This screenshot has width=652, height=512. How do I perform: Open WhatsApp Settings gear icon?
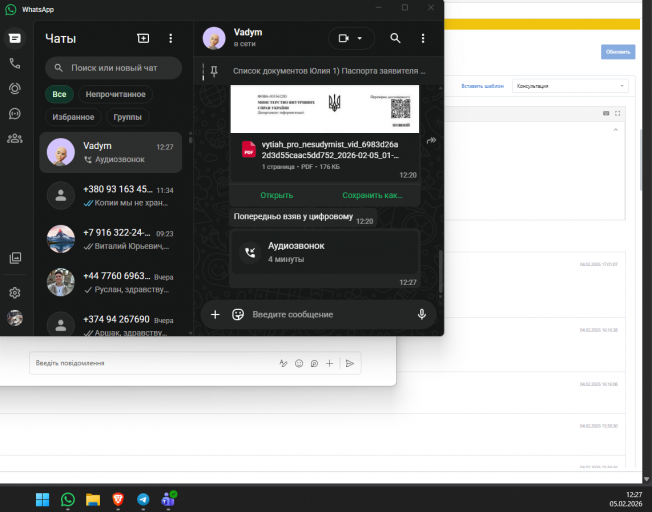(15, 293)
